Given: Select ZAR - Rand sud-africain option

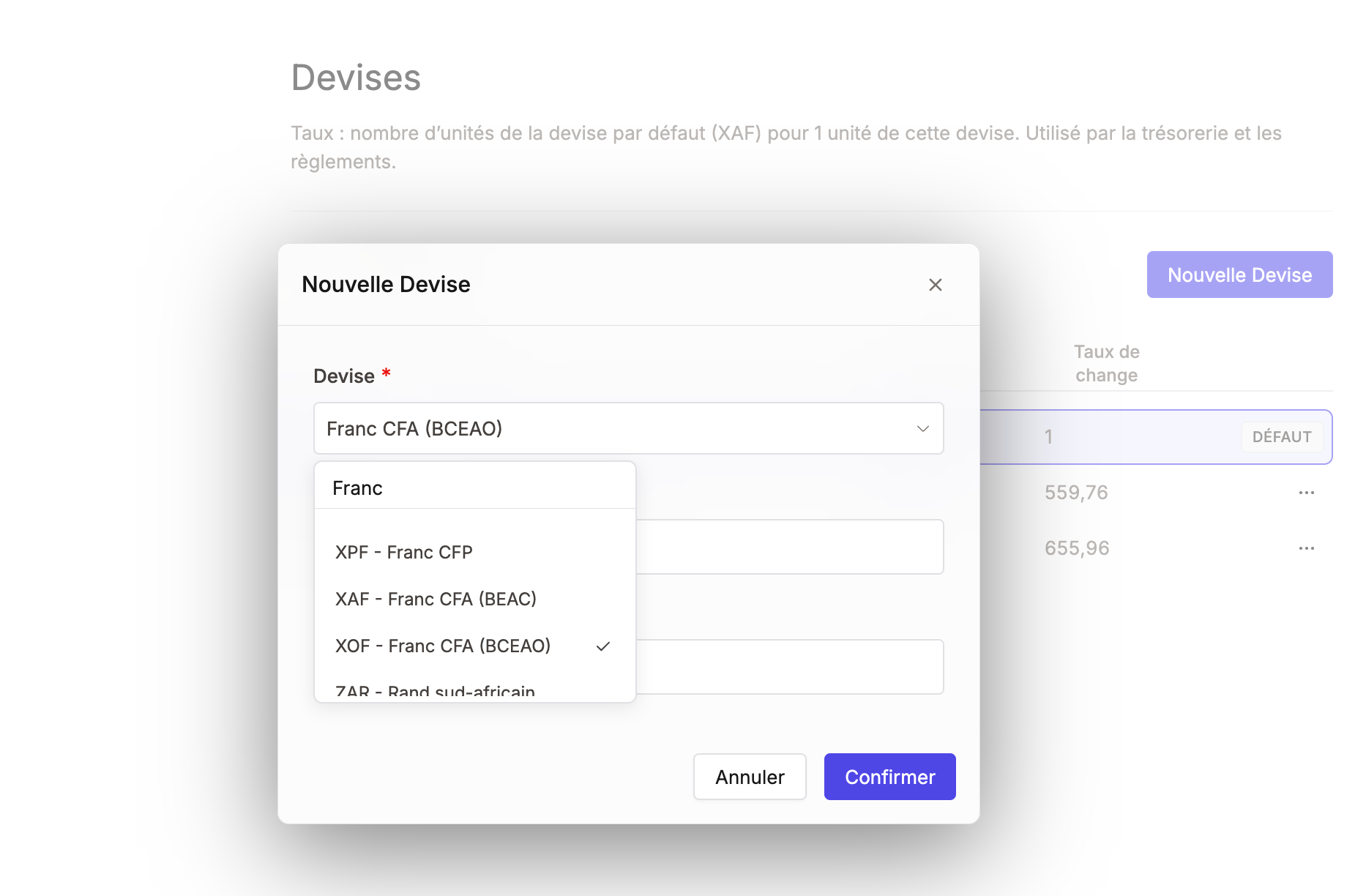Looking at the screenshot, I should point(435,692).
